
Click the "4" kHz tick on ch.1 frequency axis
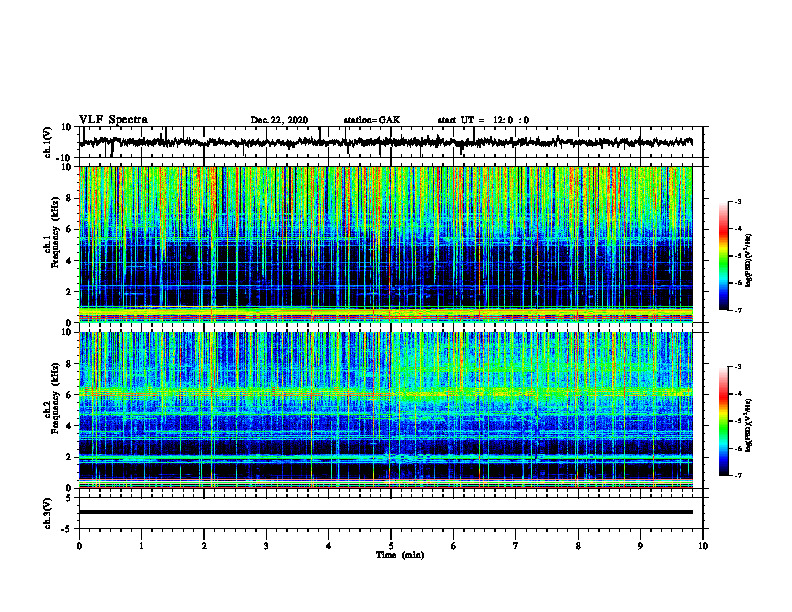69,261
